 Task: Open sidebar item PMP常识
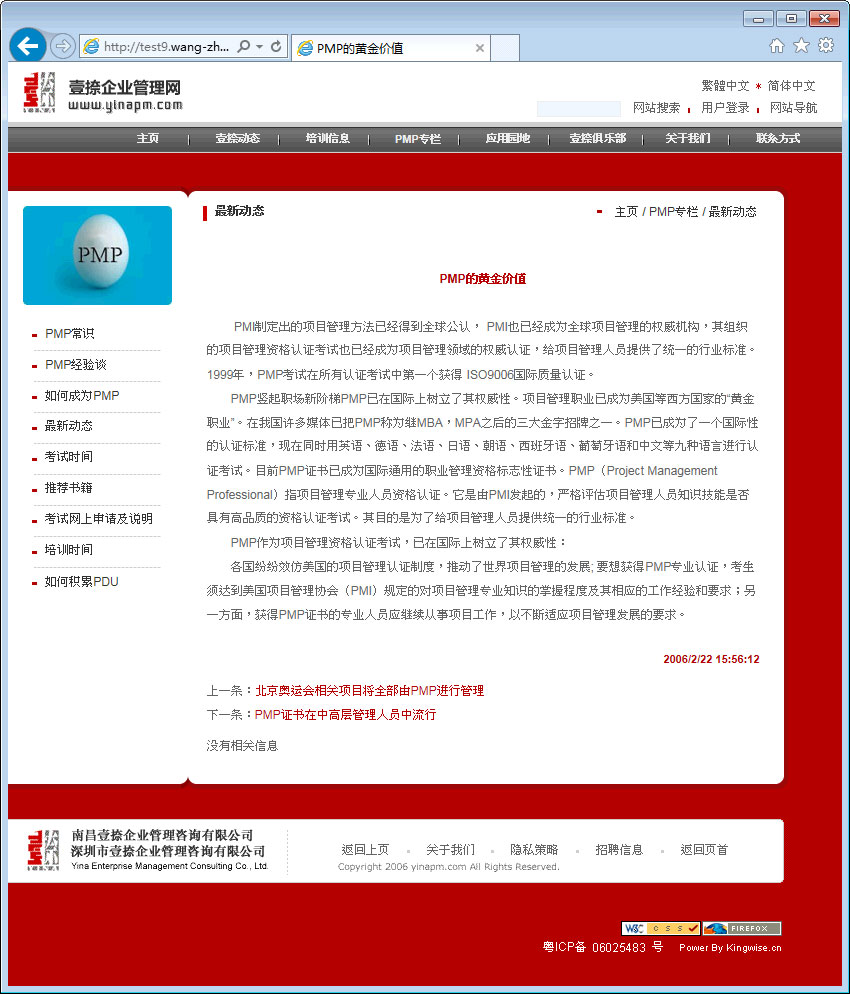click(70, 333)
